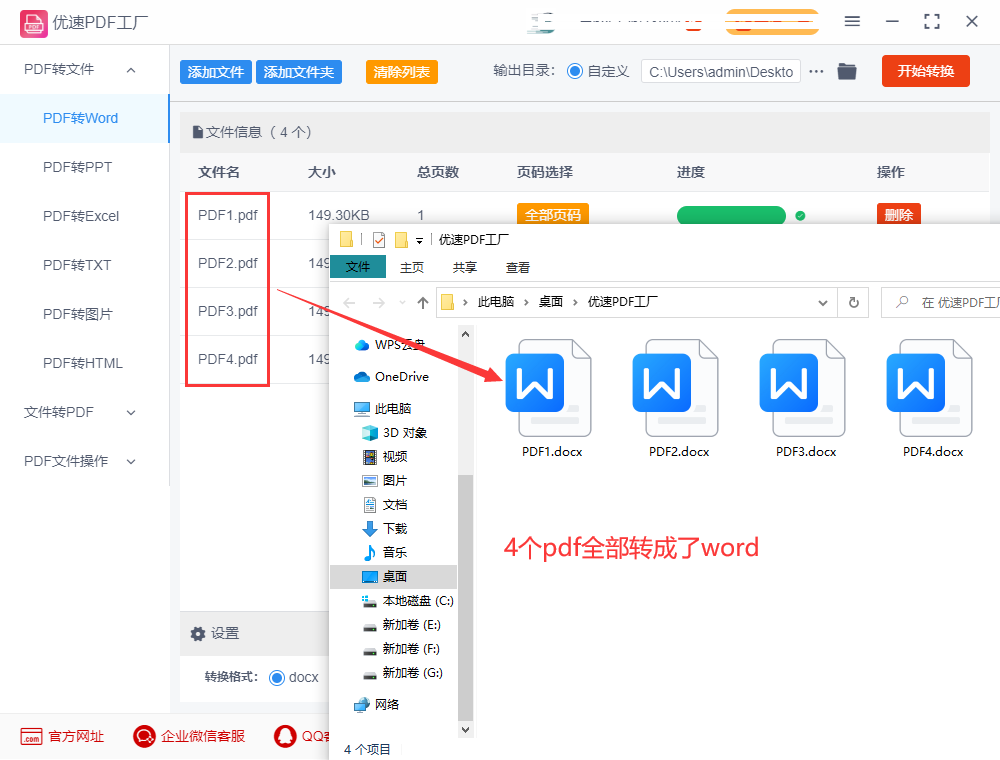Switch to PDF转Excel mode
The image size is (1000, 760).
pyautogui.click(x=81, y=217)
